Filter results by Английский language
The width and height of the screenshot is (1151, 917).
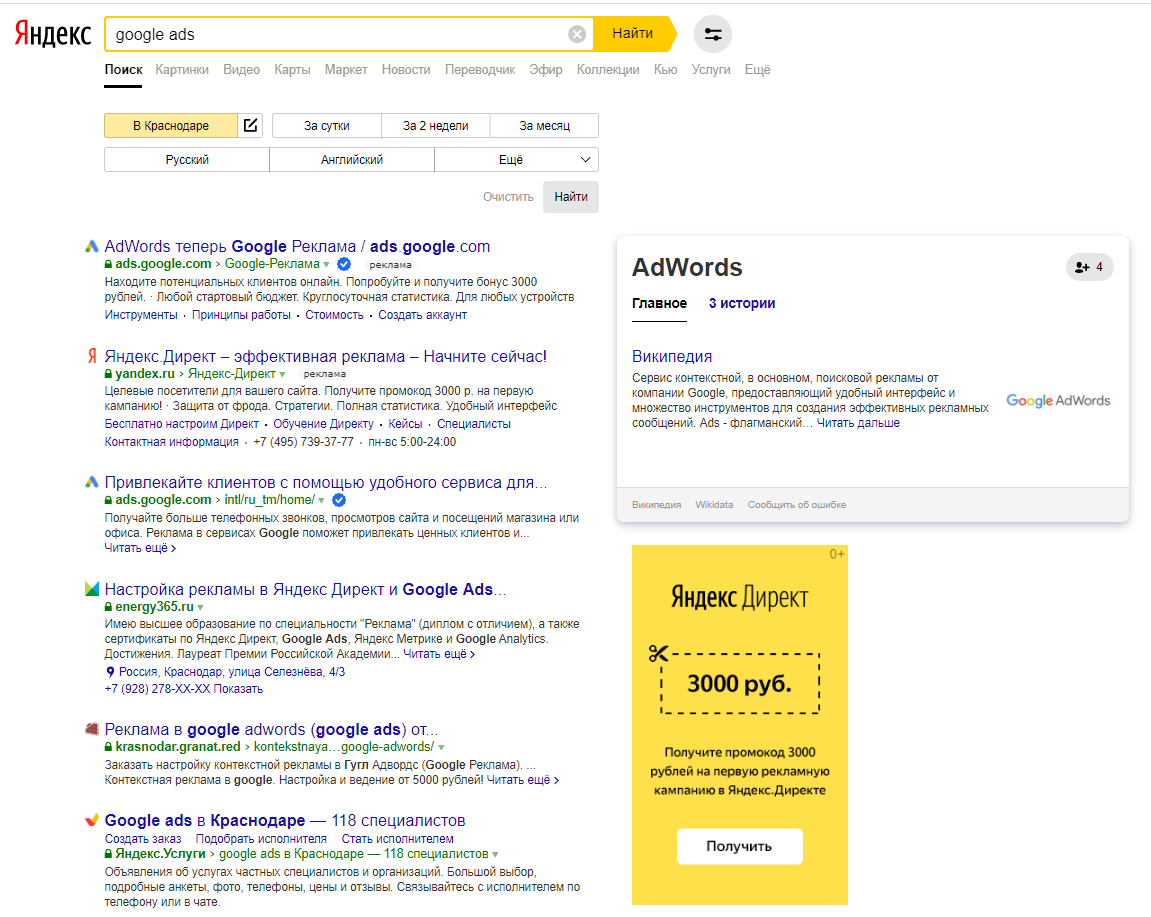coord(352,159)
